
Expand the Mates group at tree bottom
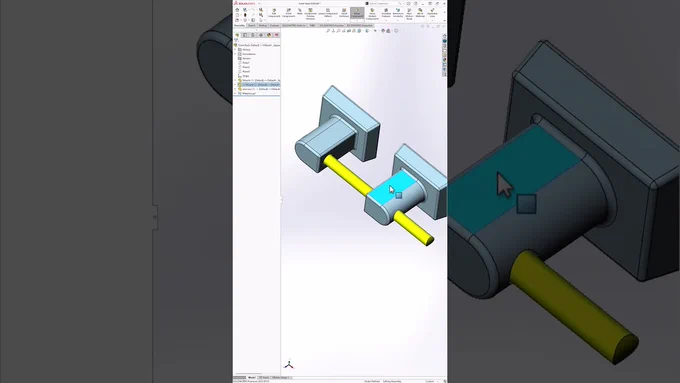235,94
